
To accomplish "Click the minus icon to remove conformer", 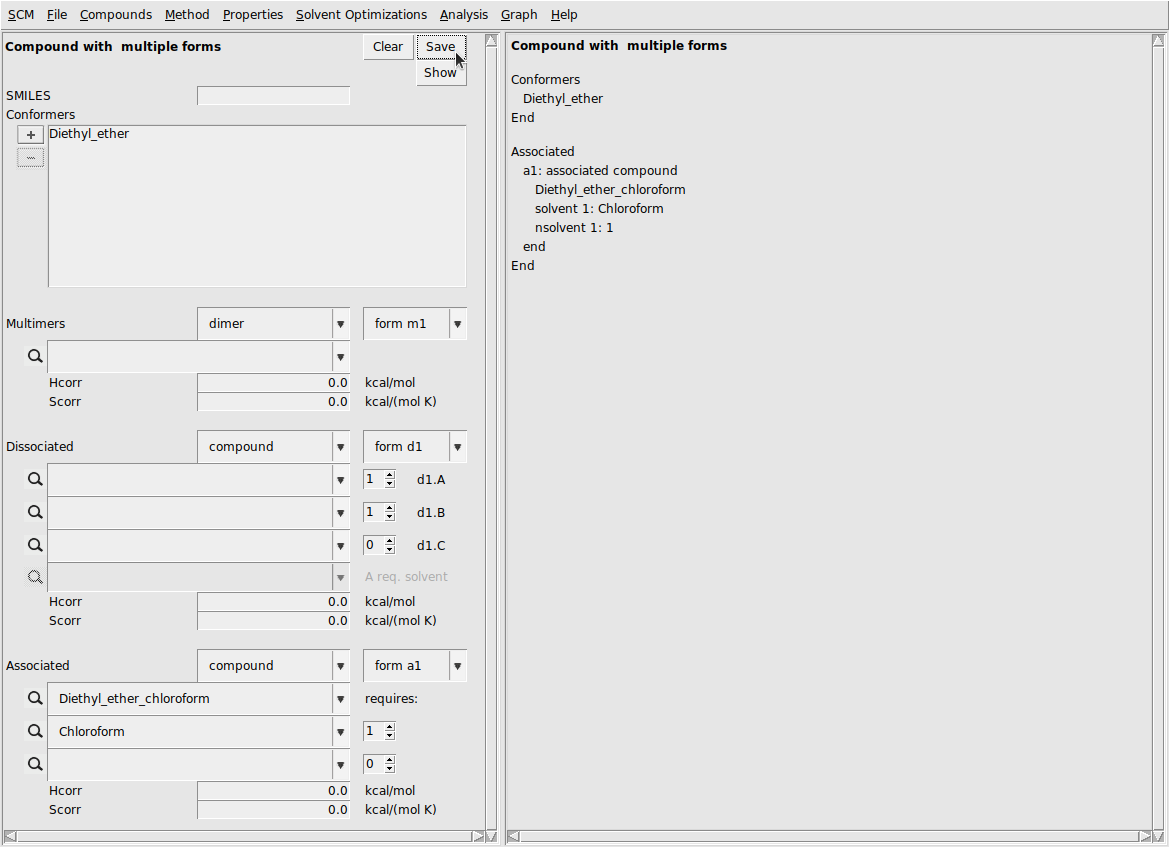I will tap(30, 158).
